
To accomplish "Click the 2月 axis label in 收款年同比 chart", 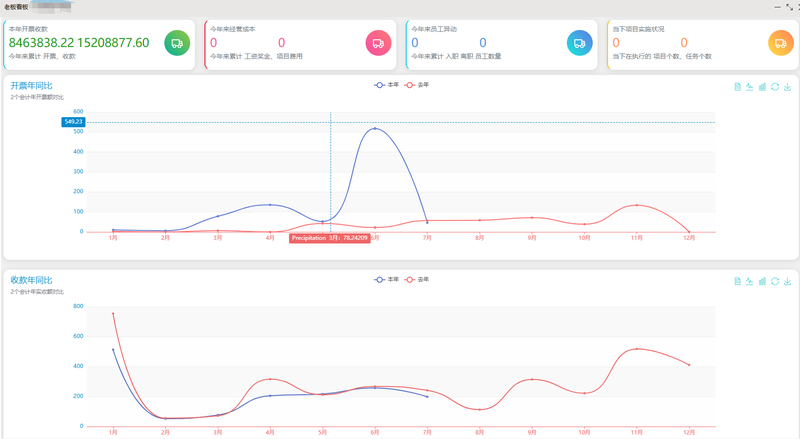I will pos(165,432).
